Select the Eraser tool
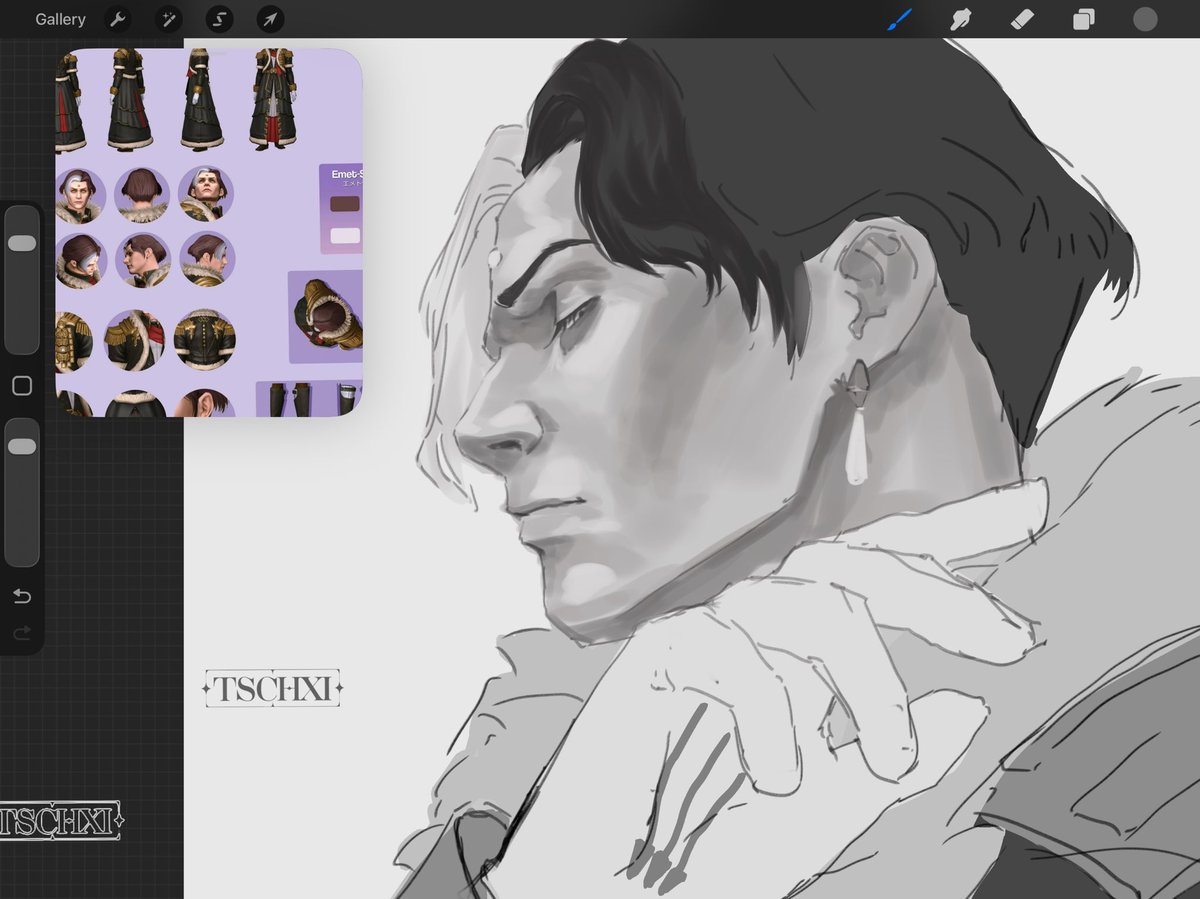 tap(1022, 19)
